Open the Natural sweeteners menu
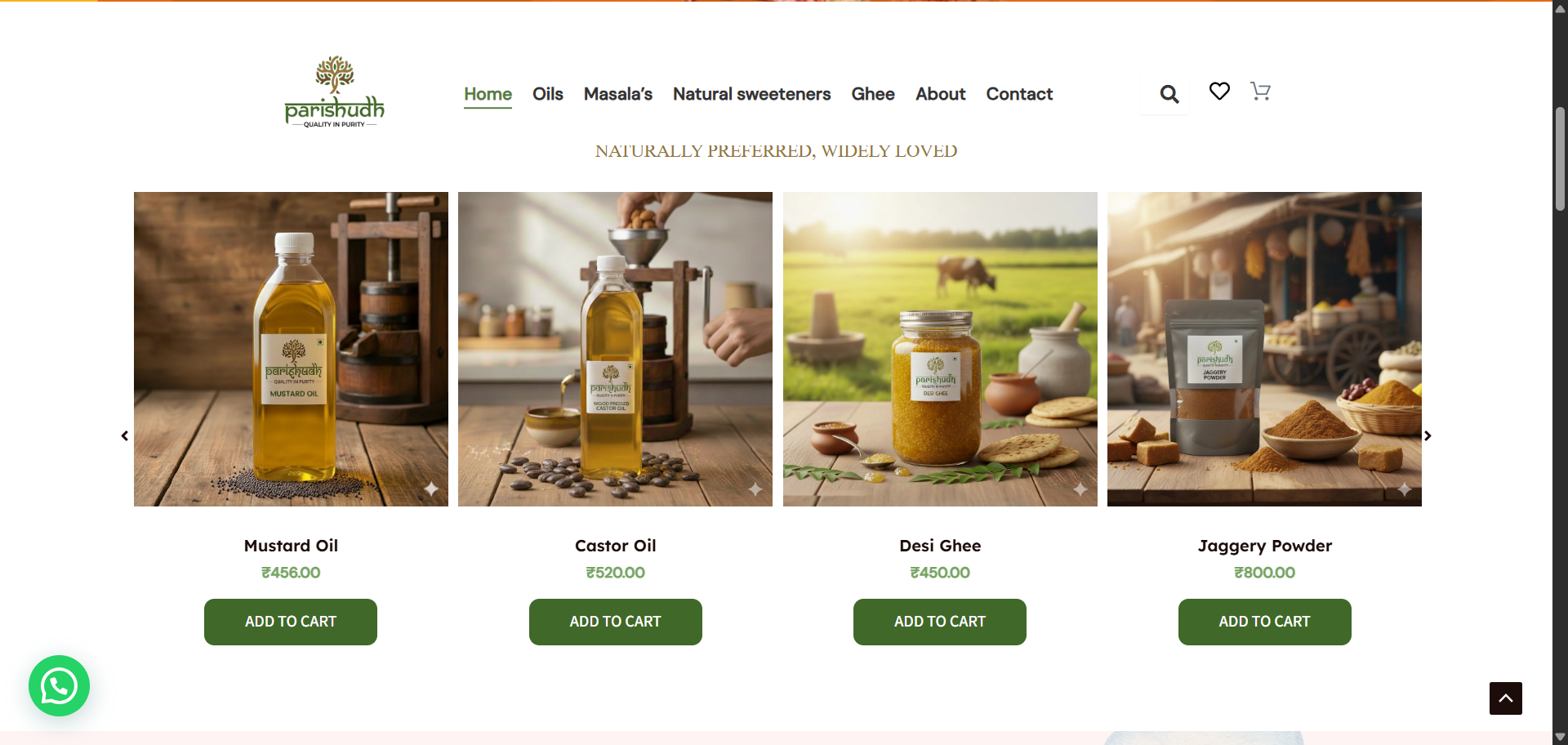The height and width of the screenshot is (745, 1568). [751, 94]
